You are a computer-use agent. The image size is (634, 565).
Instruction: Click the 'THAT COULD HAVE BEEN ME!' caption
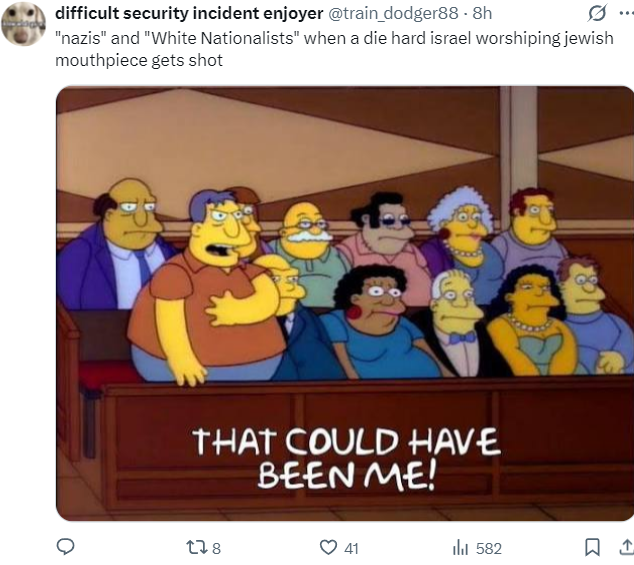pos(346,458)
